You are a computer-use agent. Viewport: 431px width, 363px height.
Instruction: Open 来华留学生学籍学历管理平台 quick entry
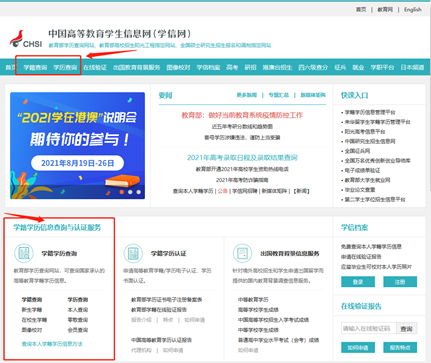click(x=377, y=122)
